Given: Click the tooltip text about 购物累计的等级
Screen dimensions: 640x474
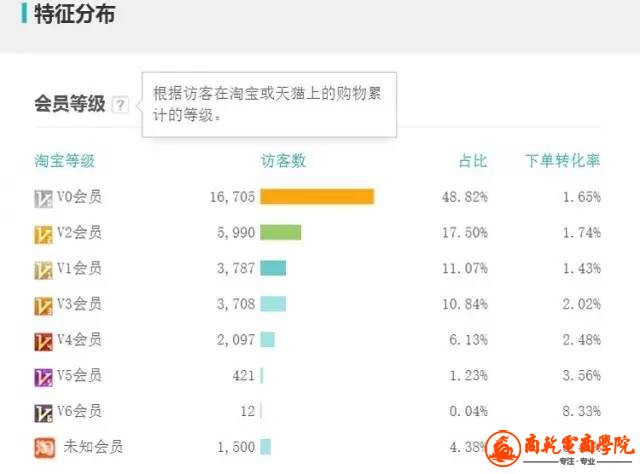Looking at the screenshot, I should (267, 104).
